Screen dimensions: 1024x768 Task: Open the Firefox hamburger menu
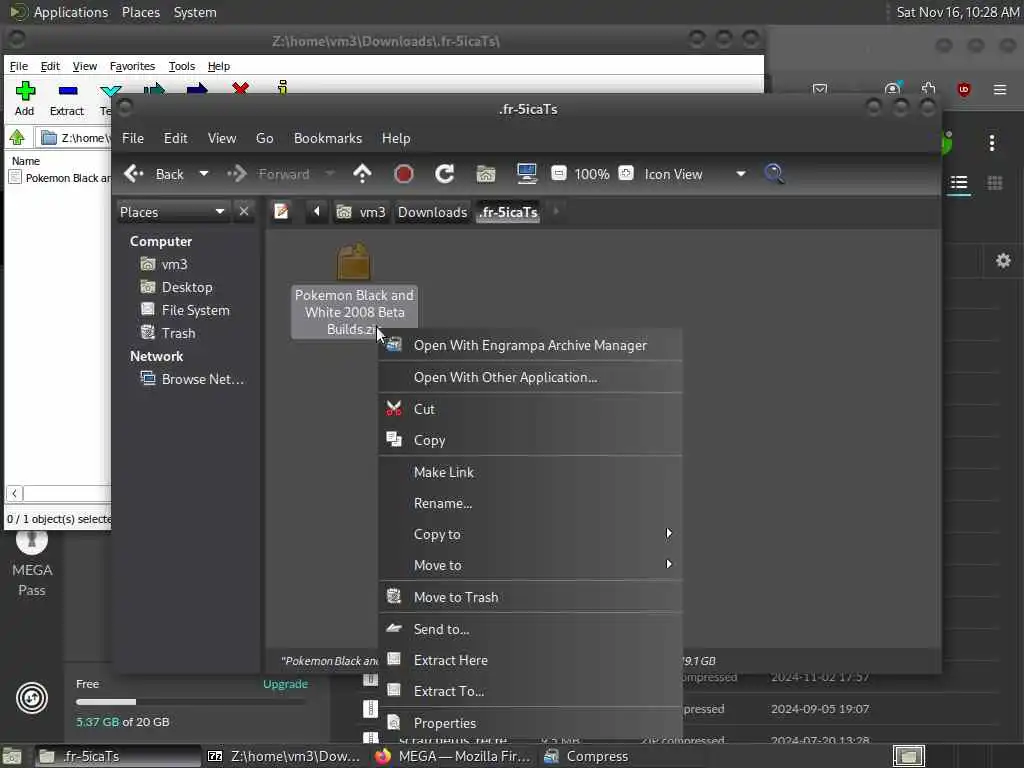click(x=1000, y=89)
